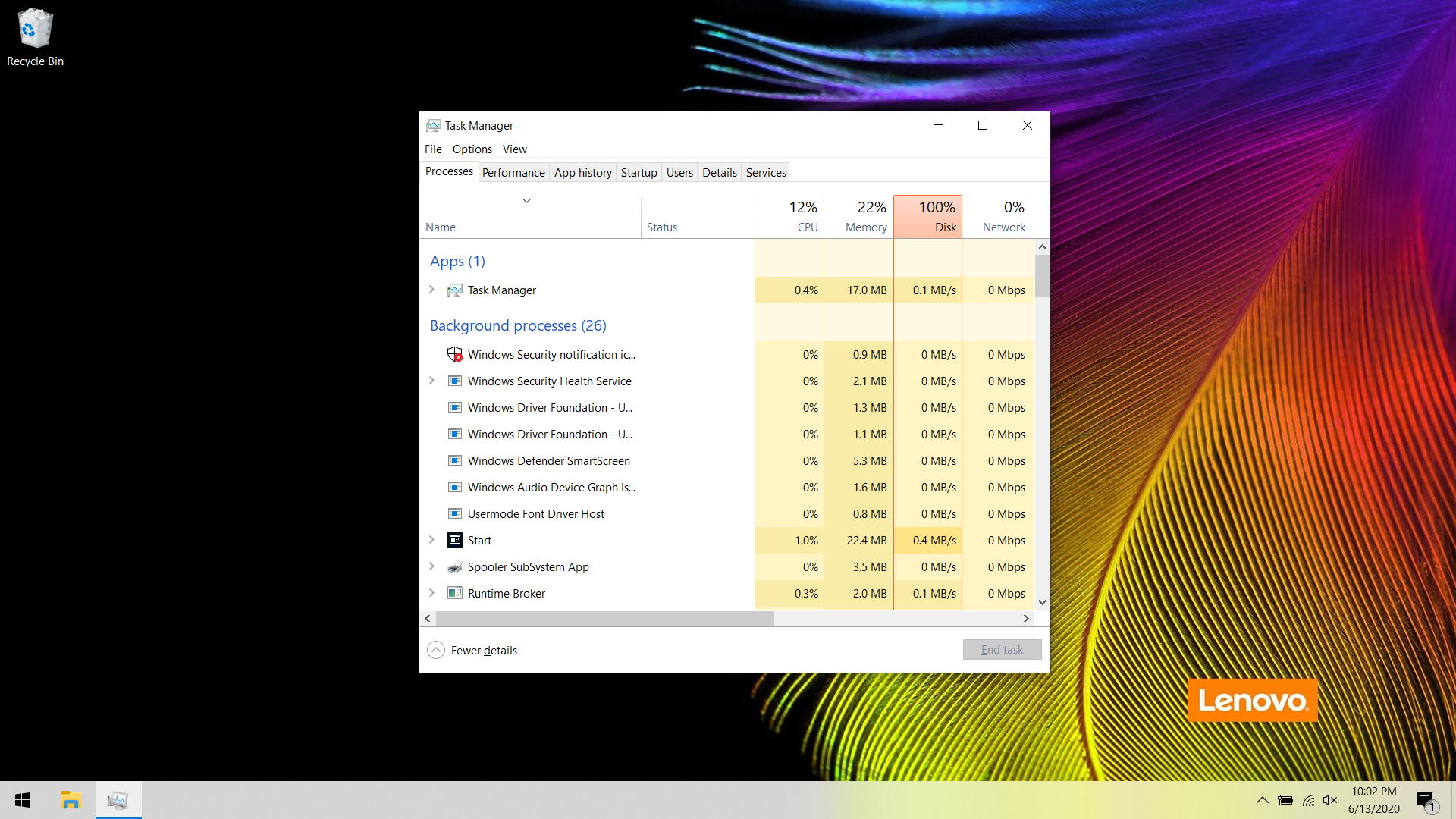This screenshot has height=819, width=1456.
Task: Open the Wi-Fi network tray icon
Action: tap(1308, 800)
